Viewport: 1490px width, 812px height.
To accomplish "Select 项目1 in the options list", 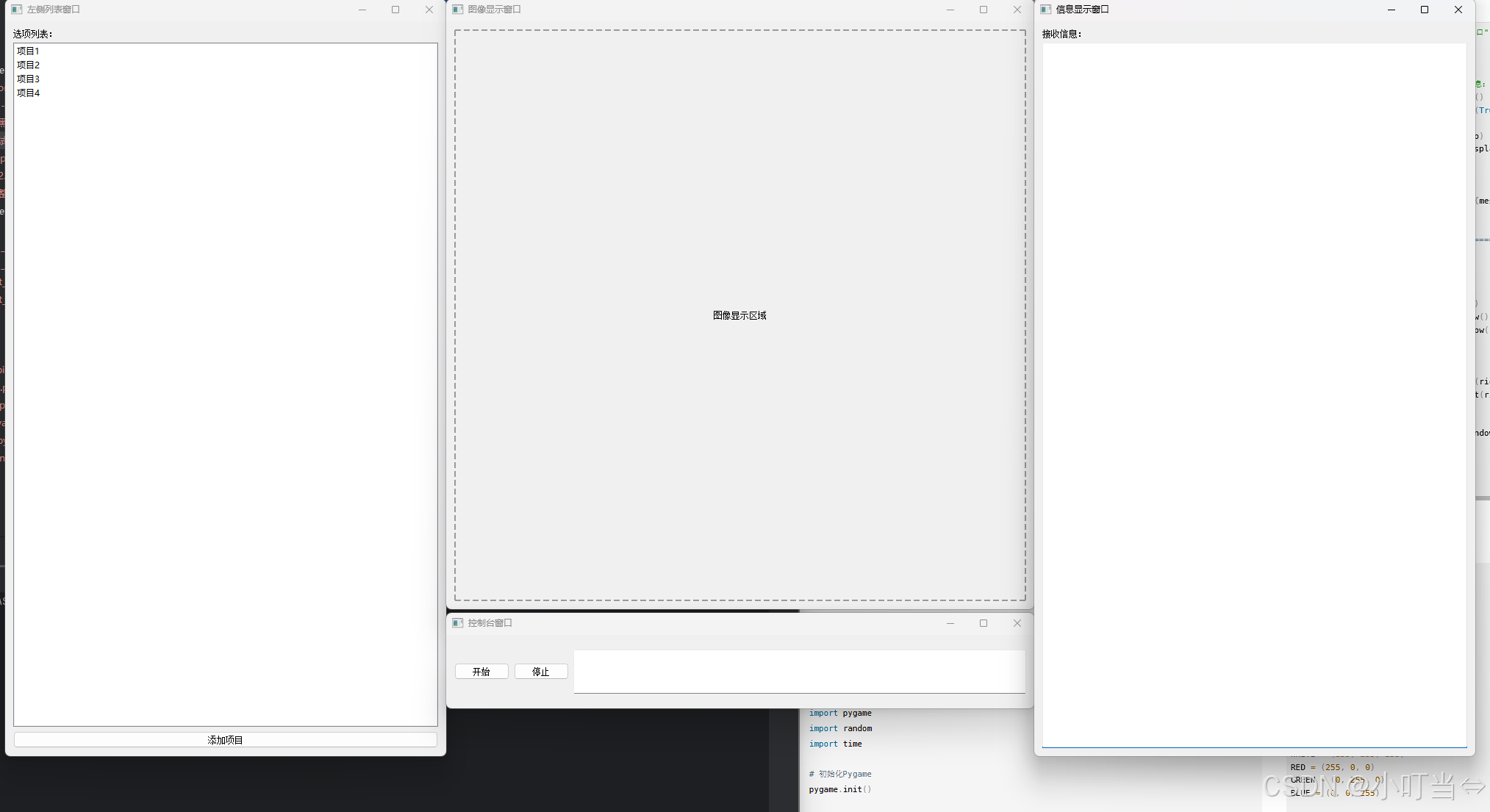I will click(x=28, y=51).
